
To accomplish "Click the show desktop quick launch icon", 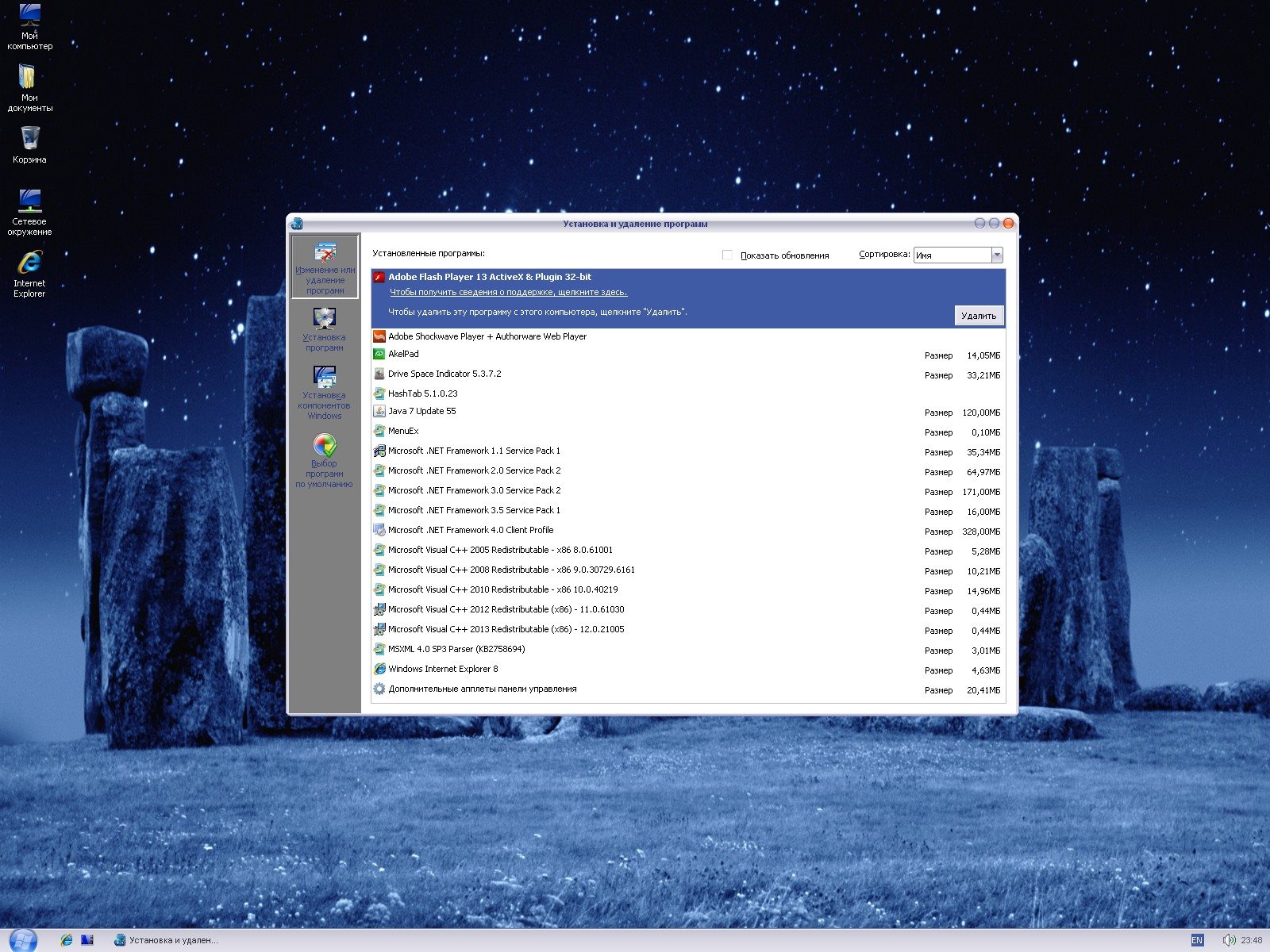I will tap(87, 940).
